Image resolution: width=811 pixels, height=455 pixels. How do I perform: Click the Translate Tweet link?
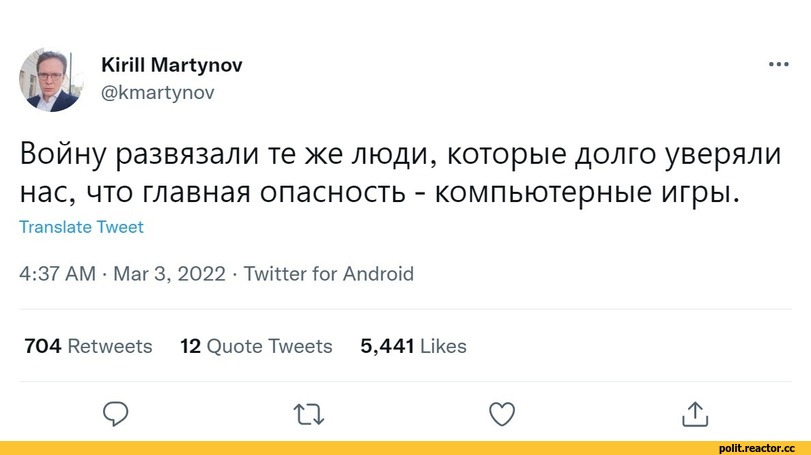pyautogui.click(x=81, y=227)
